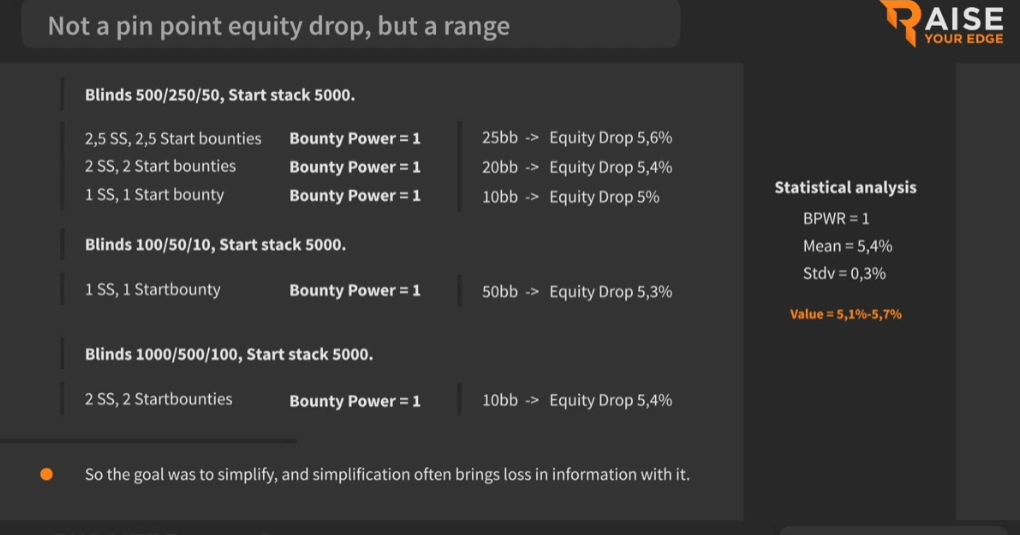Click the 'BPWR = 1' line
Viewport: 1020px width, 535px height.
[836, 219]
